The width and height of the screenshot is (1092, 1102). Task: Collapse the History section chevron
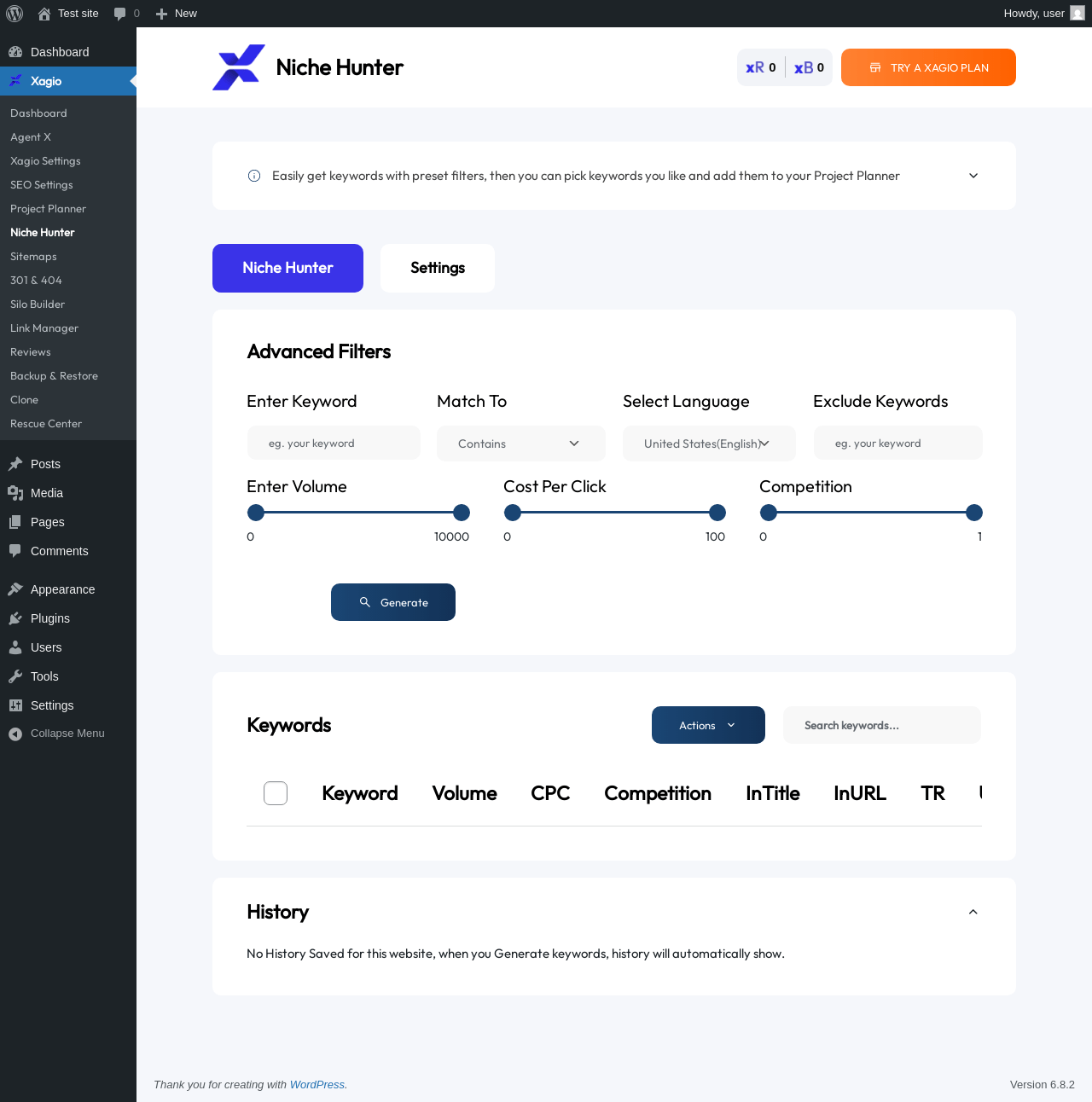pyautogui.click(x=973, y=912)
